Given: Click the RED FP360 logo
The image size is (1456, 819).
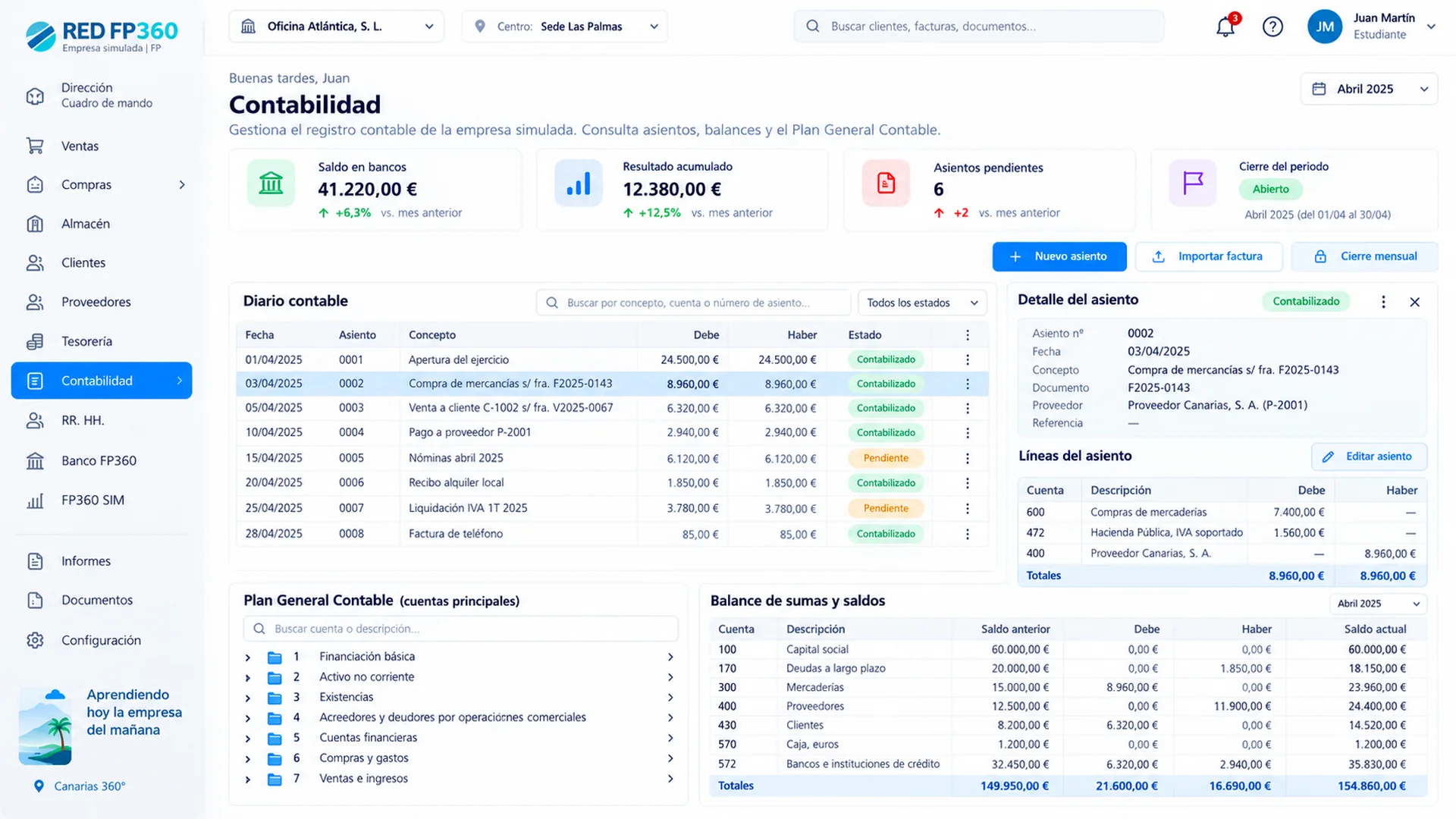Looking at the screenshot, I should (102, 36).
